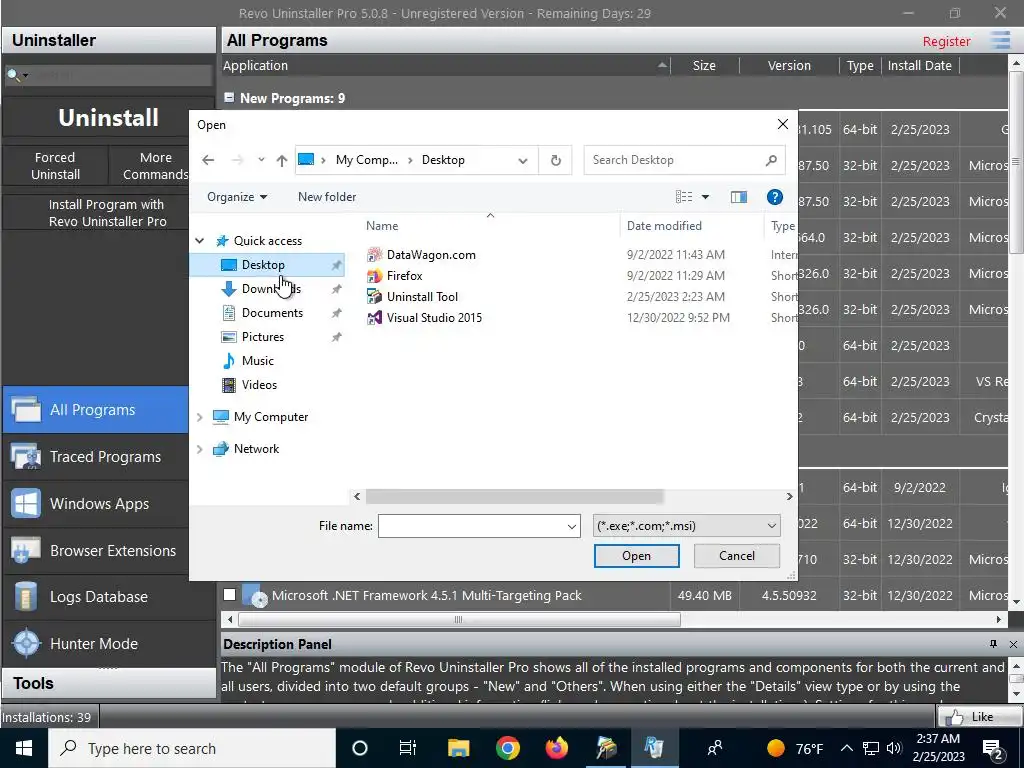Click the Like thumbs-up button
Viewport: 1024px width, 768px height.
pyautogui.click(x=978, y=717)
